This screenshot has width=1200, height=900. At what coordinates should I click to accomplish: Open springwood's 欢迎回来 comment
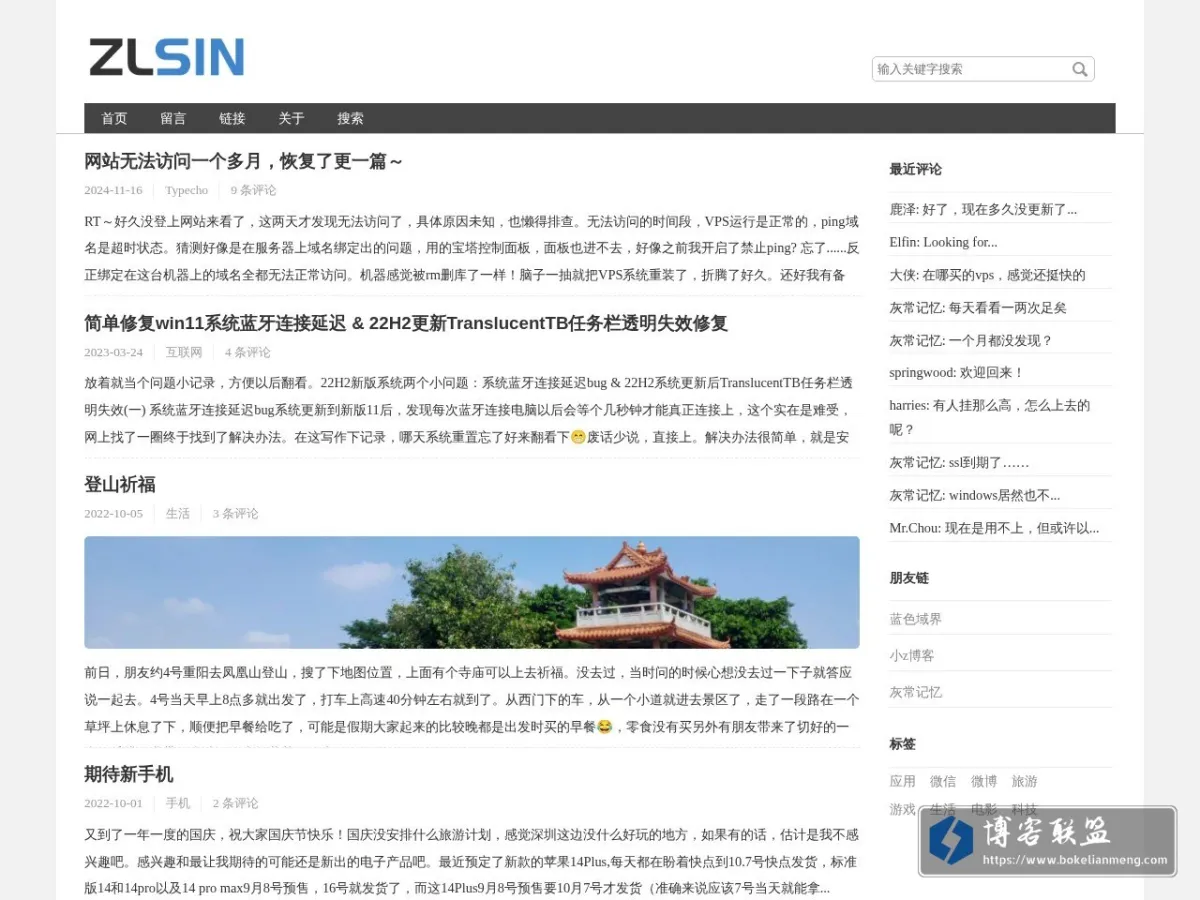(x=957, y=373)
